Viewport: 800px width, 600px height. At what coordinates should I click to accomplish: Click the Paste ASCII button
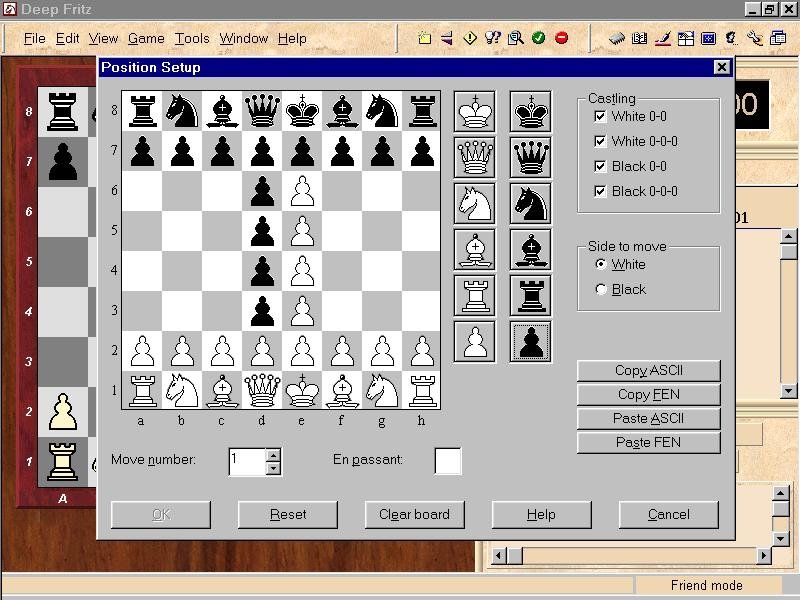[x=648, y=418]
